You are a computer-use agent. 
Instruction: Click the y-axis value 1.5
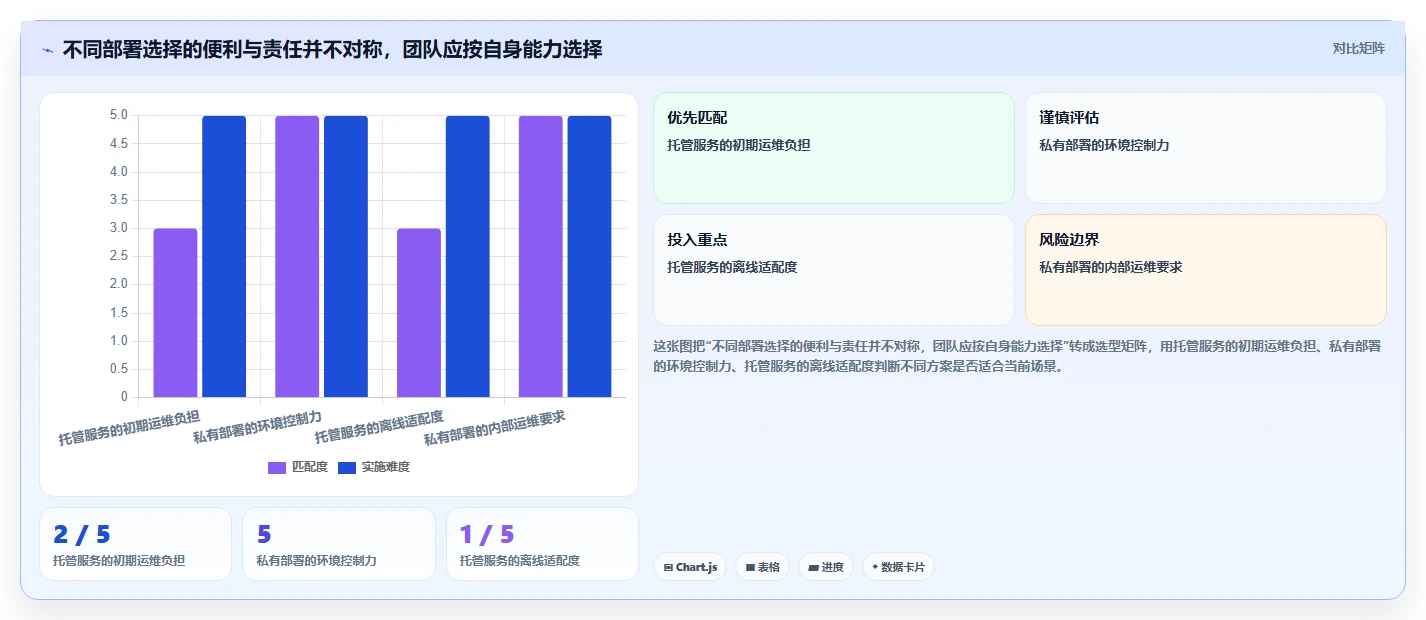(119, 313)
